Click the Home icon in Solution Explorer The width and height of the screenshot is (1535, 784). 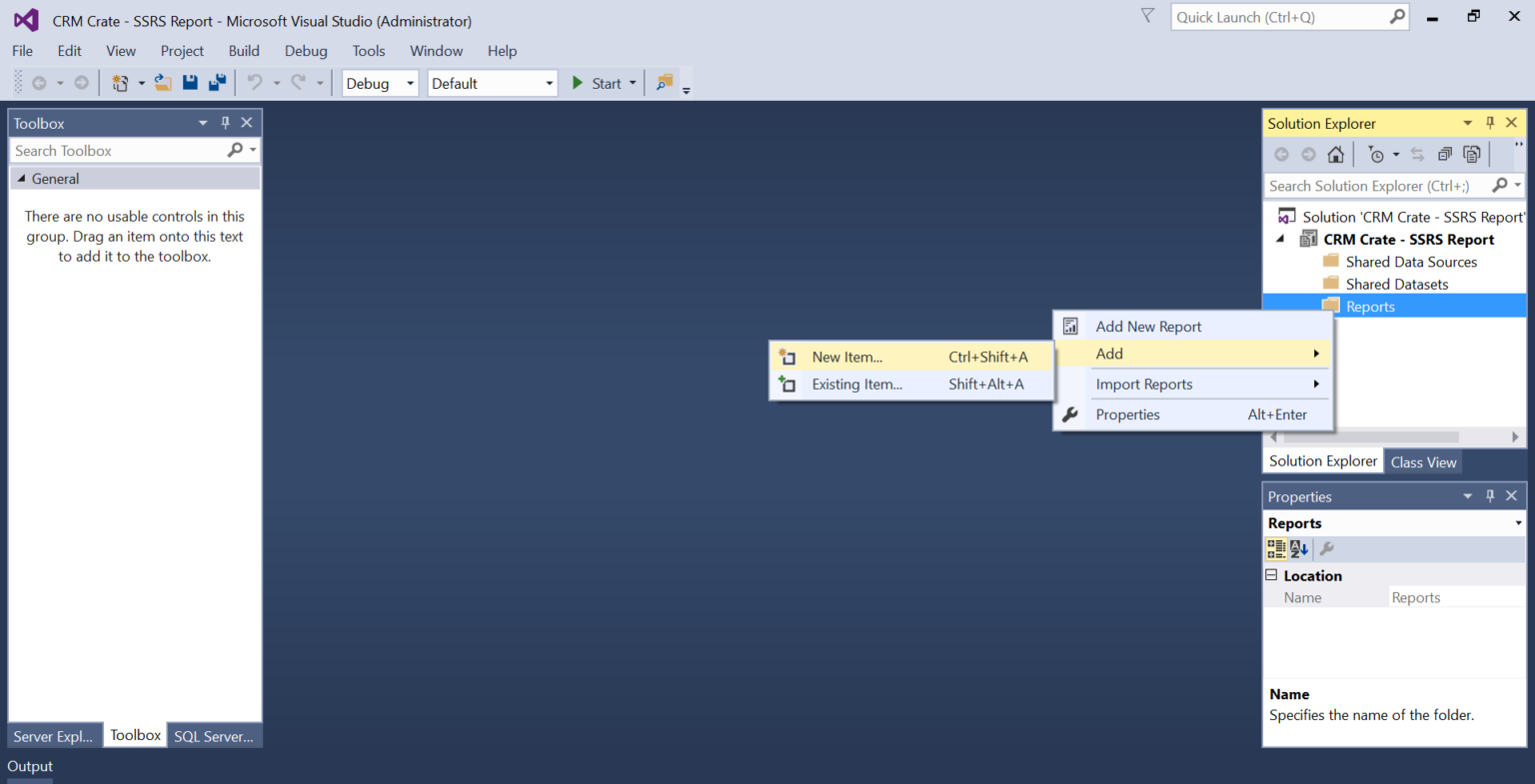[x=1335, y=154]
